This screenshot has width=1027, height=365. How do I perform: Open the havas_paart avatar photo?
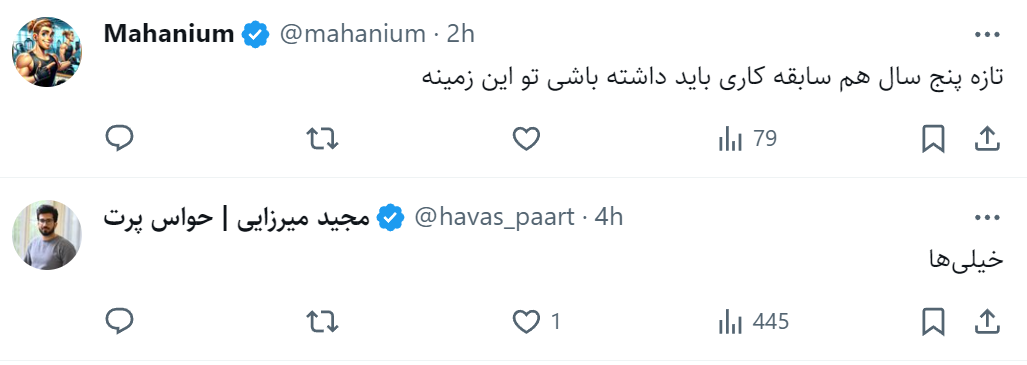[x=47, y=235]
